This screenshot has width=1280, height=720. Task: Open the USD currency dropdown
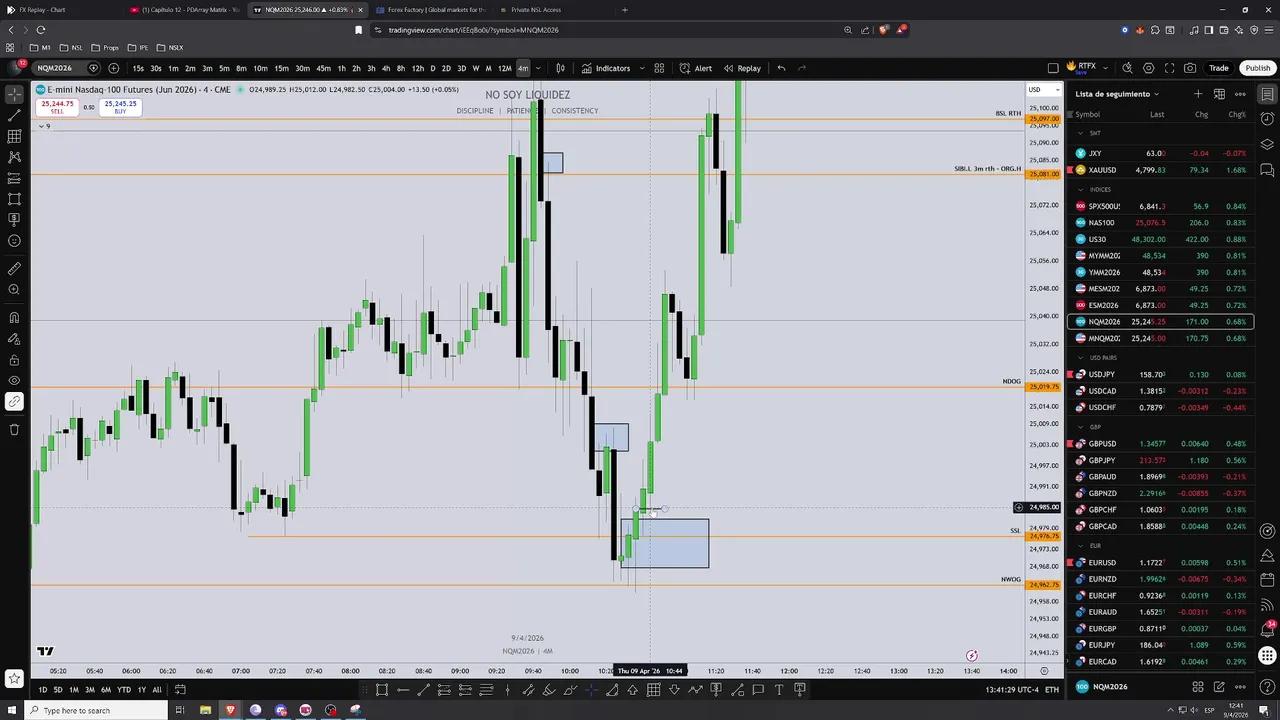pyautogui.click(x=1042, y=90)
